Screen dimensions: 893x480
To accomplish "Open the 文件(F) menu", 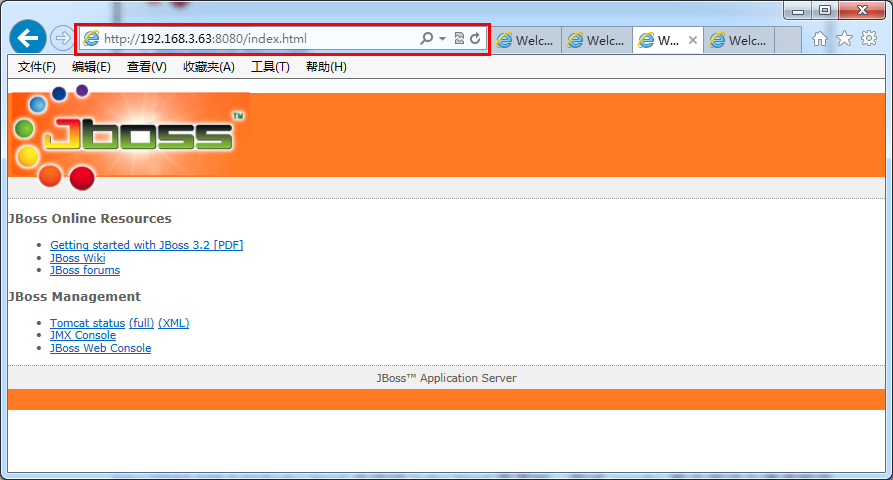I will pos(36,67).
